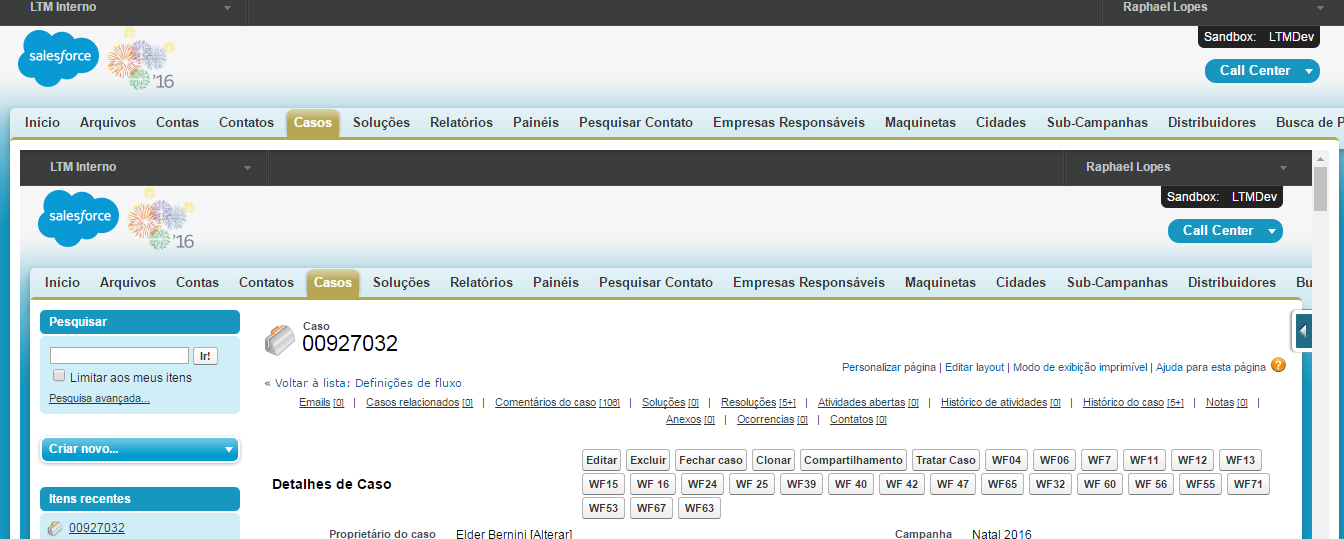Open the inner Sub-Campanhas tab
1344x539 pixels.
[1117, 282]
